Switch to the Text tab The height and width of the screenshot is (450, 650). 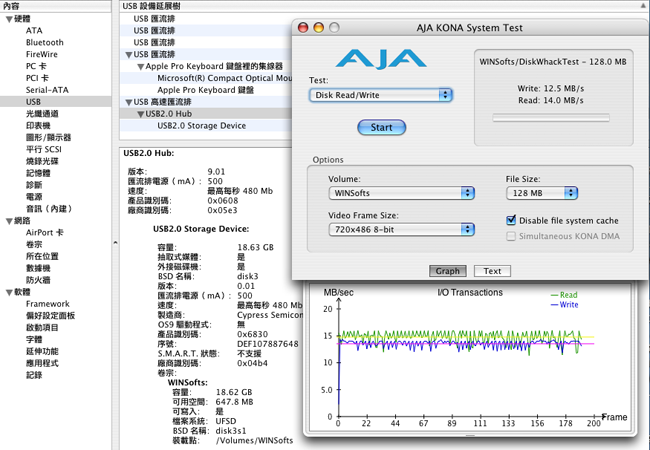coord(492,271)
